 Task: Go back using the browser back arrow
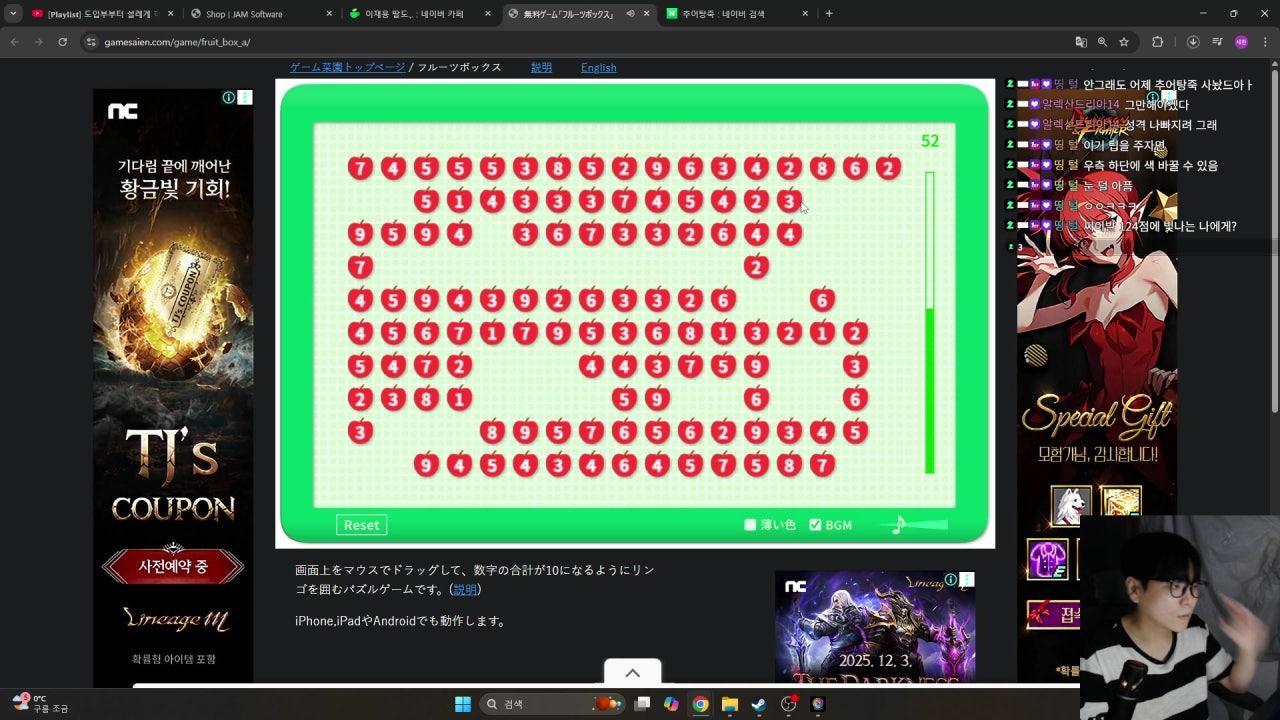(14, 42)
